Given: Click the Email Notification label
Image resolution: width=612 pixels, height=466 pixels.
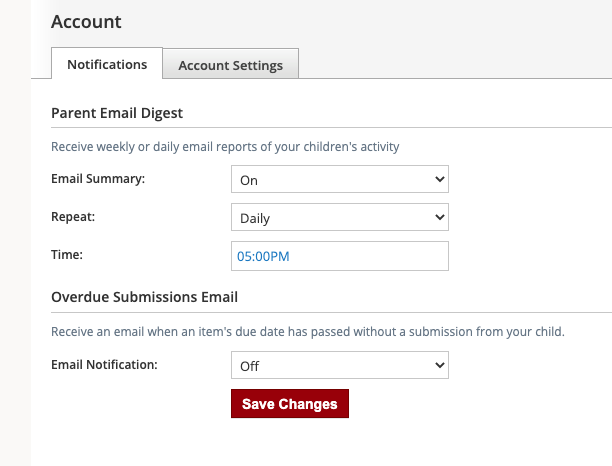Looking at the screenshot, I should coord(104,365).
